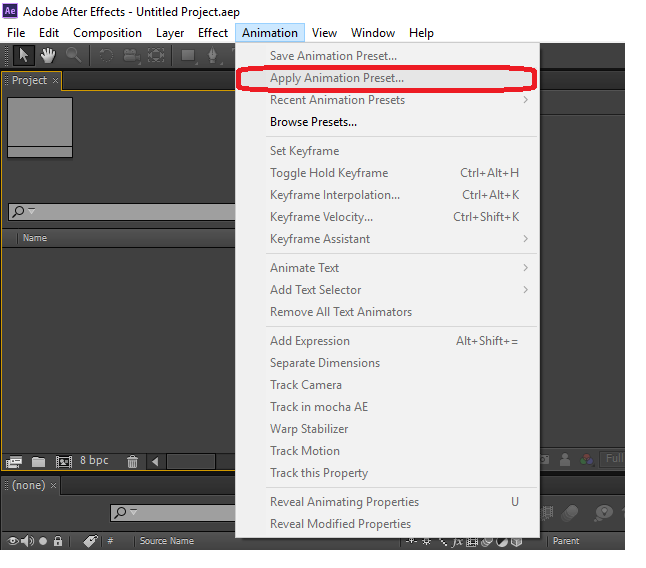Open the Window menu

click(373, 33)
